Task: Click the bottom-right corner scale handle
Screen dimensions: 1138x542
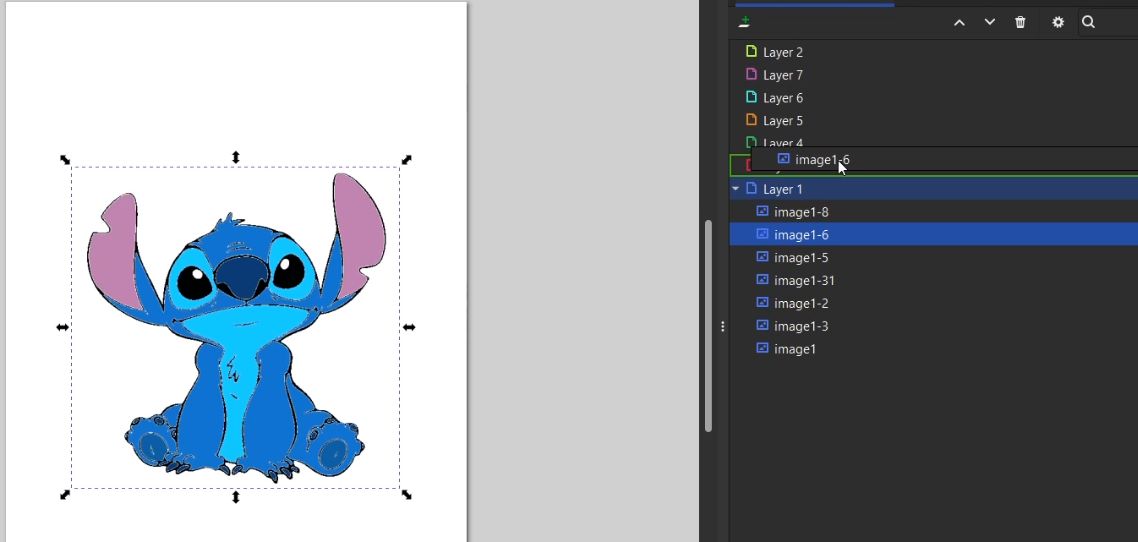Action: pos(406,494)
